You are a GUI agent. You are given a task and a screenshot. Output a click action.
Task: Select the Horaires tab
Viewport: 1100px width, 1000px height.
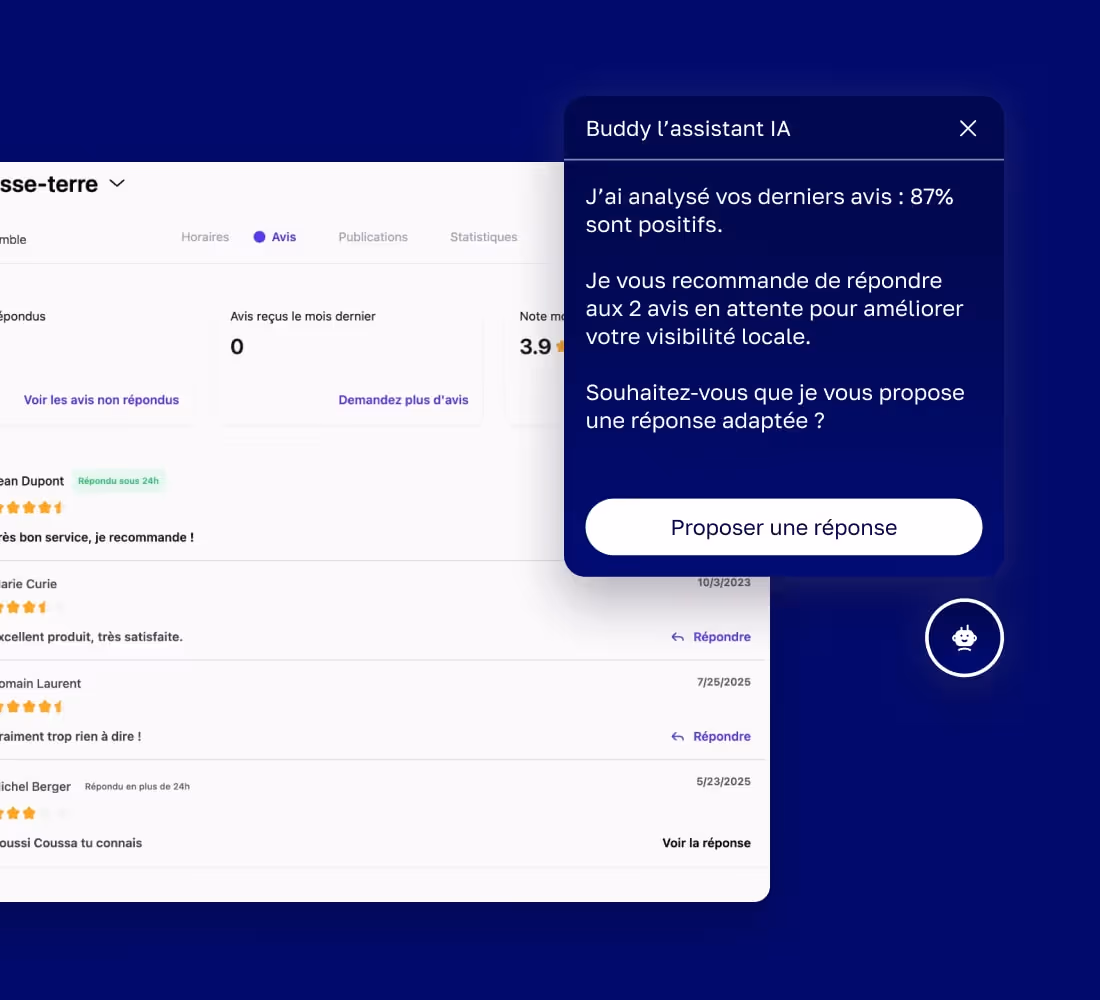[x=204, y=237]
